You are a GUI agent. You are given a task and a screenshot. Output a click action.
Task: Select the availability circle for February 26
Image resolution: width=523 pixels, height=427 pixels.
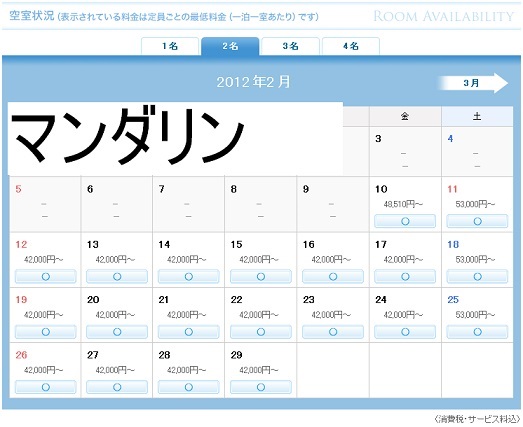(46, 387)
